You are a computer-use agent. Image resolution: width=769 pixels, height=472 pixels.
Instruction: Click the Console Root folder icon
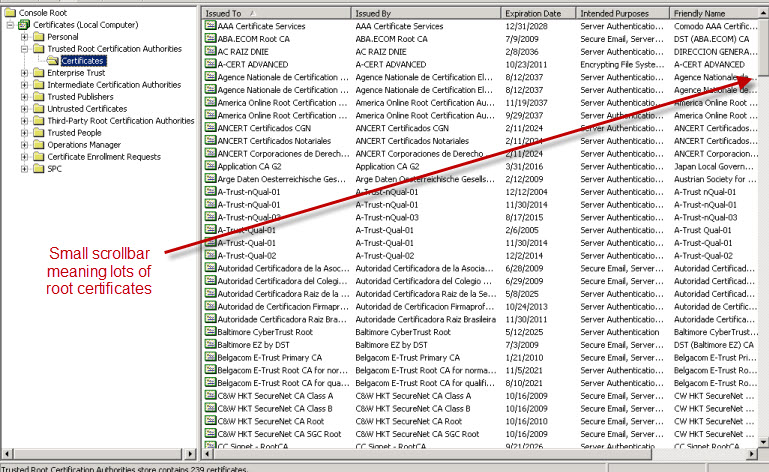click(11, 12)
